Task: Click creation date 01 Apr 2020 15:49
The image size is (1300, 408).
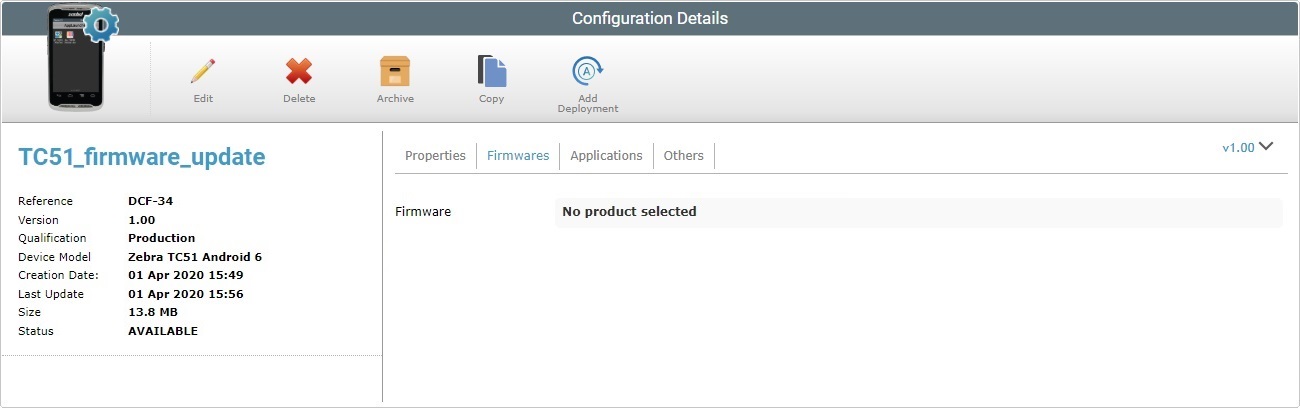Action: pyautogui.click(x=186, y=275)
